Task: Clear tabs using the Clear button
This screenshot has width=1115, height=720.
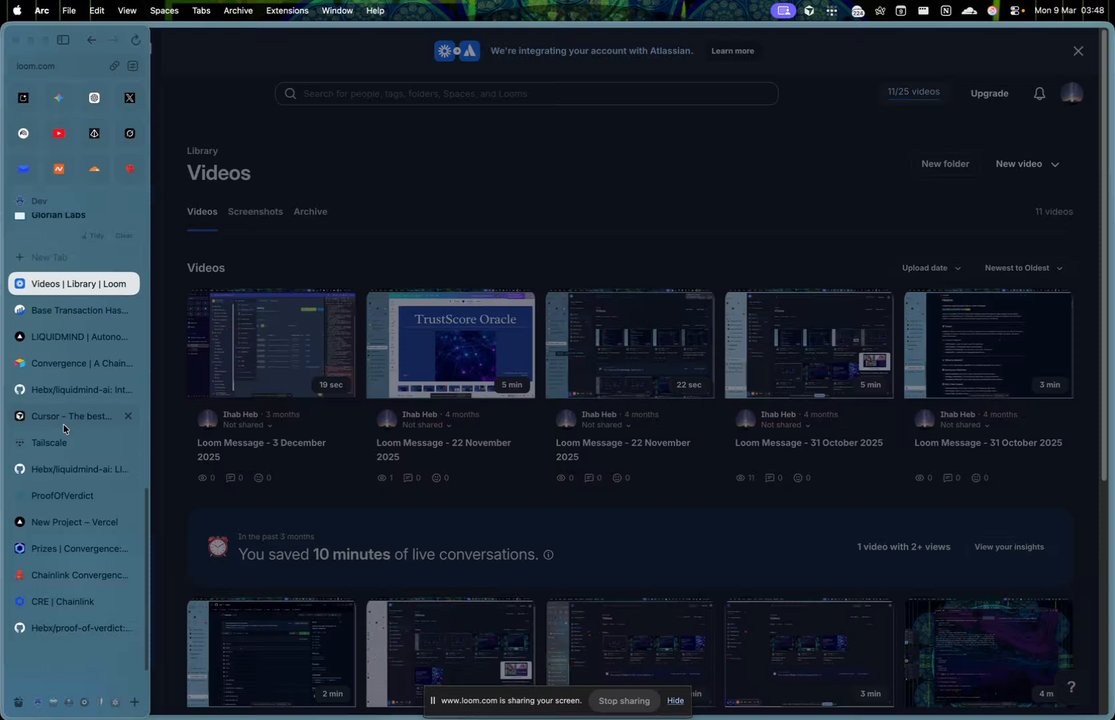Action: [124, 236]
